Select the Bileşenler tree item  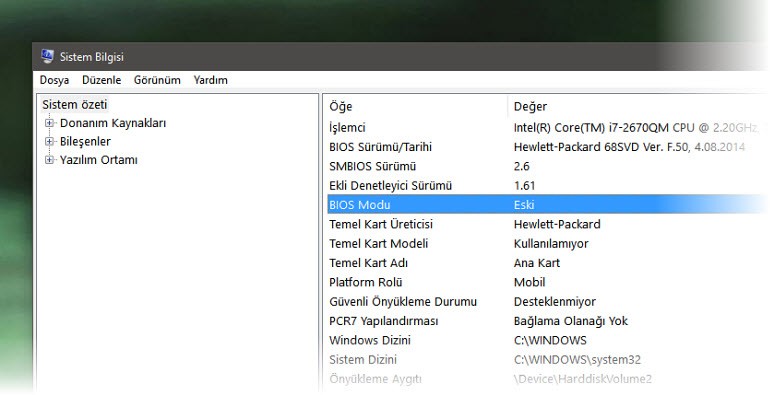(x=85, y=141)
